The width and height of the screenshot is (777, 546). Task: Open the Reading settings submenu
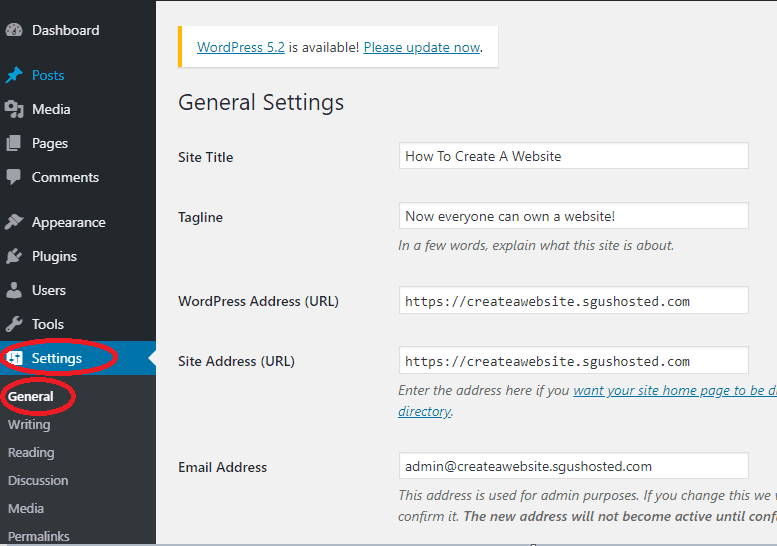pyautogui.click(x=31, y=452)
